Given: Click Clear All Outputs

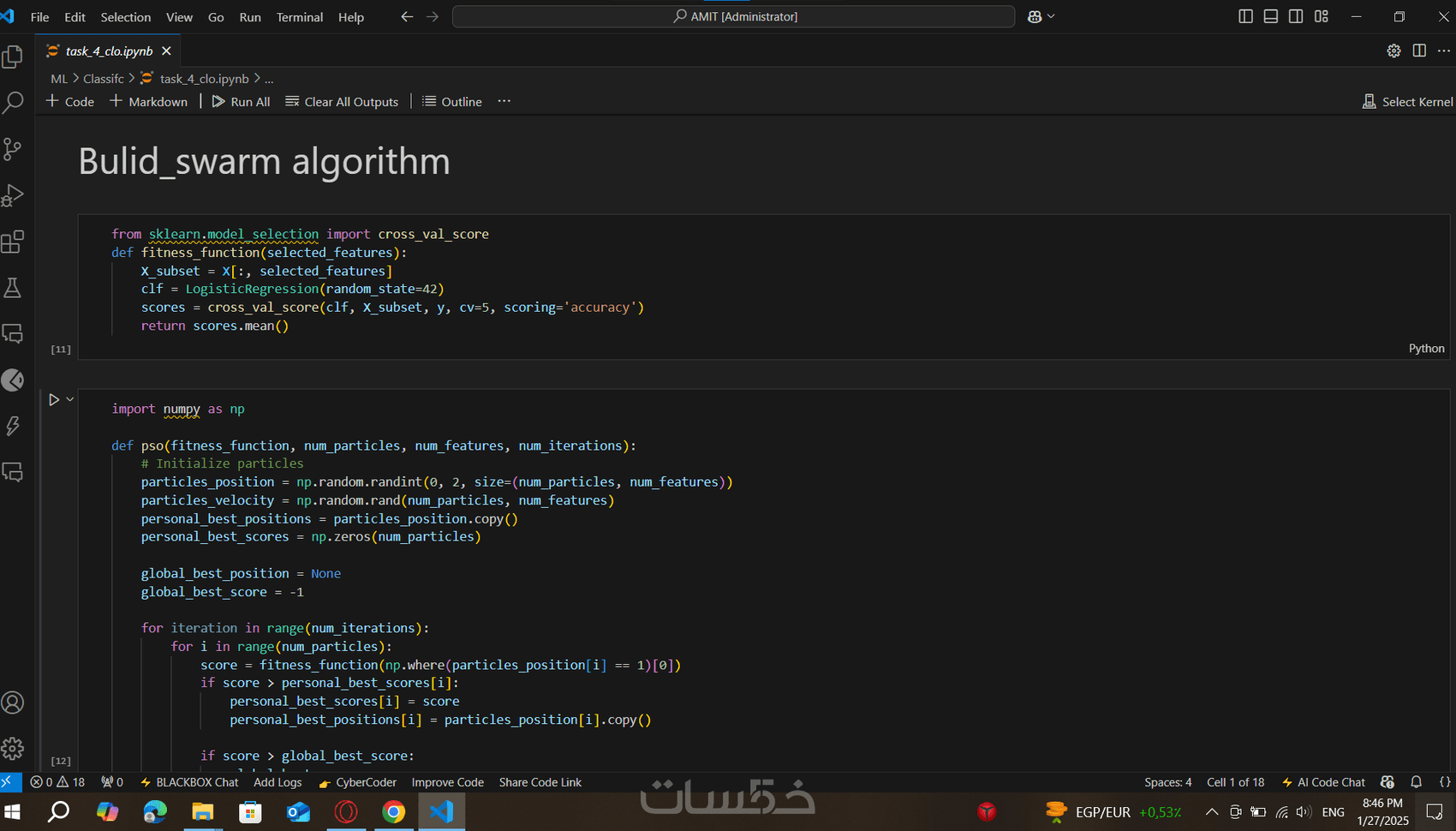Looking at the screenshot, I should (342, 101).
